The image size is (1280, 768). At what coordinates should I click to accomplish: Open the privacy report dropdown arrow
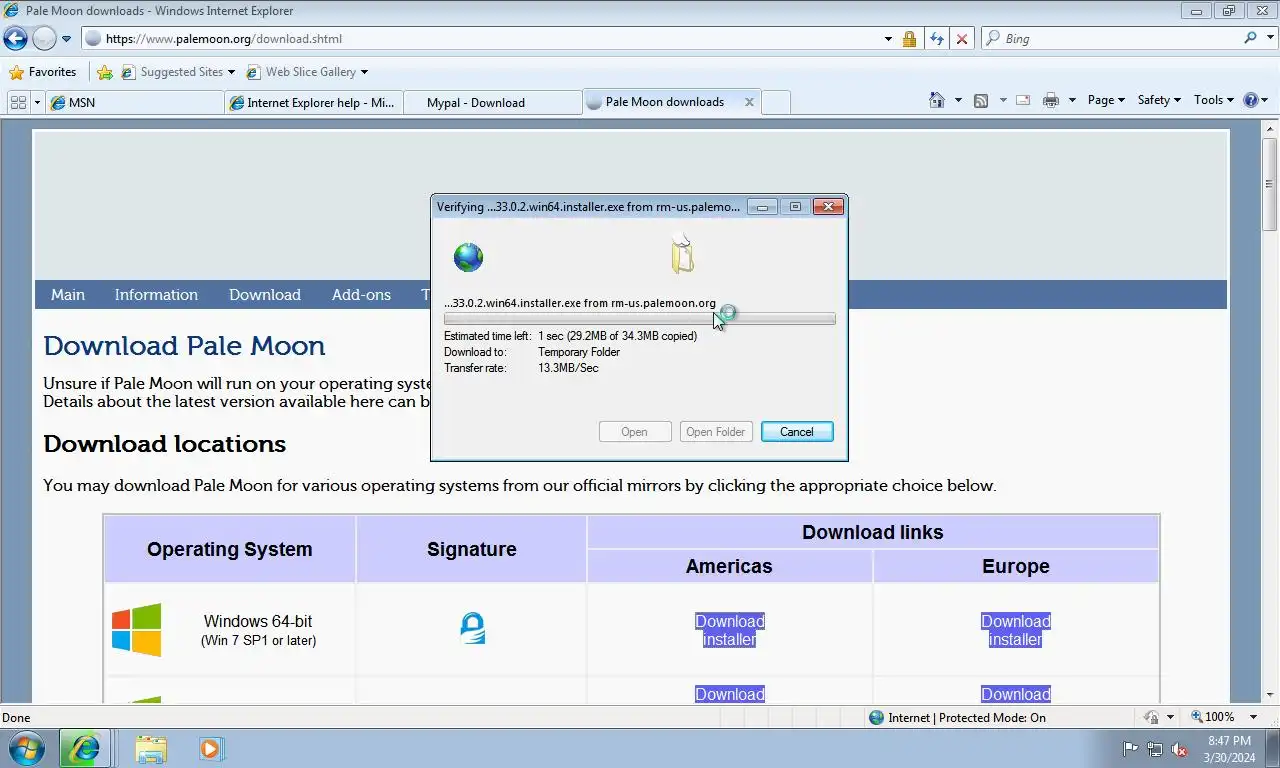1170,717
